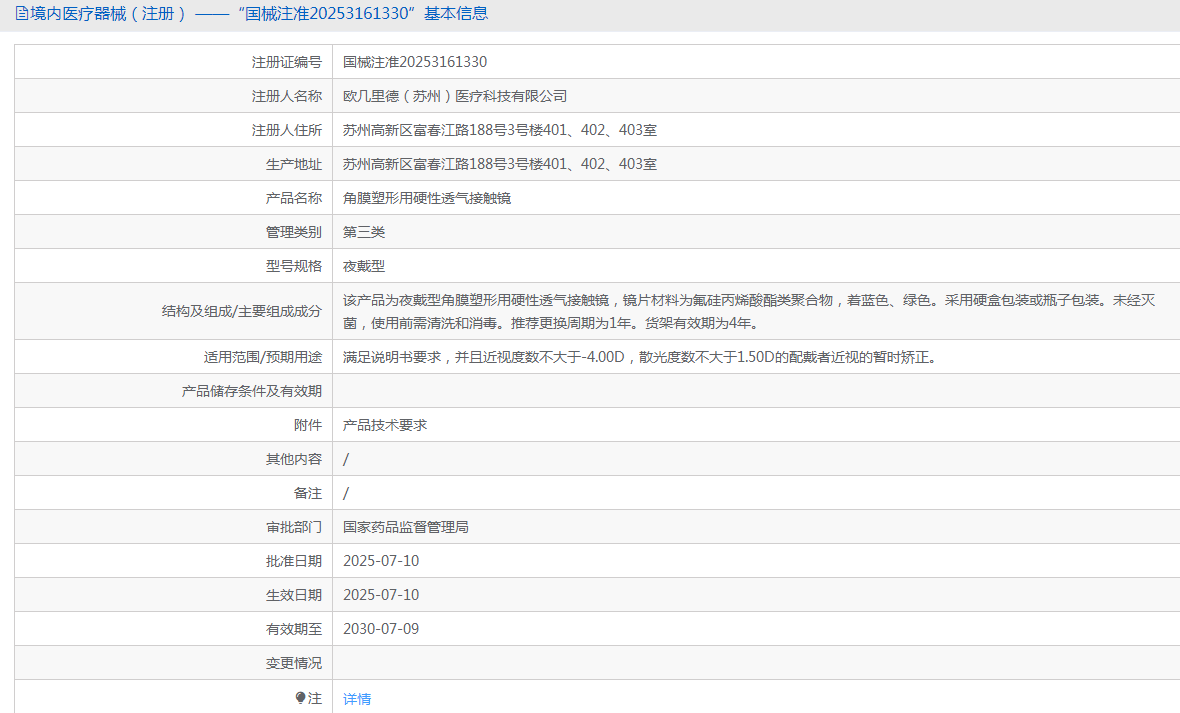Viewport: 1180px width, 713px height.
Task: Select product name 角膜塑形用硬性透气接触镜
Action: point(427,198)
